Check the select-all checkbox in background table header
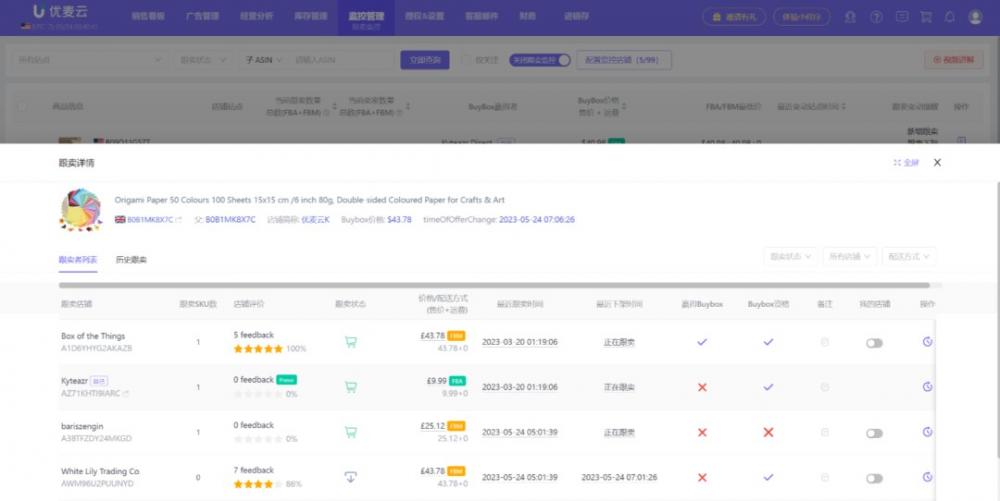 (22, 106)
